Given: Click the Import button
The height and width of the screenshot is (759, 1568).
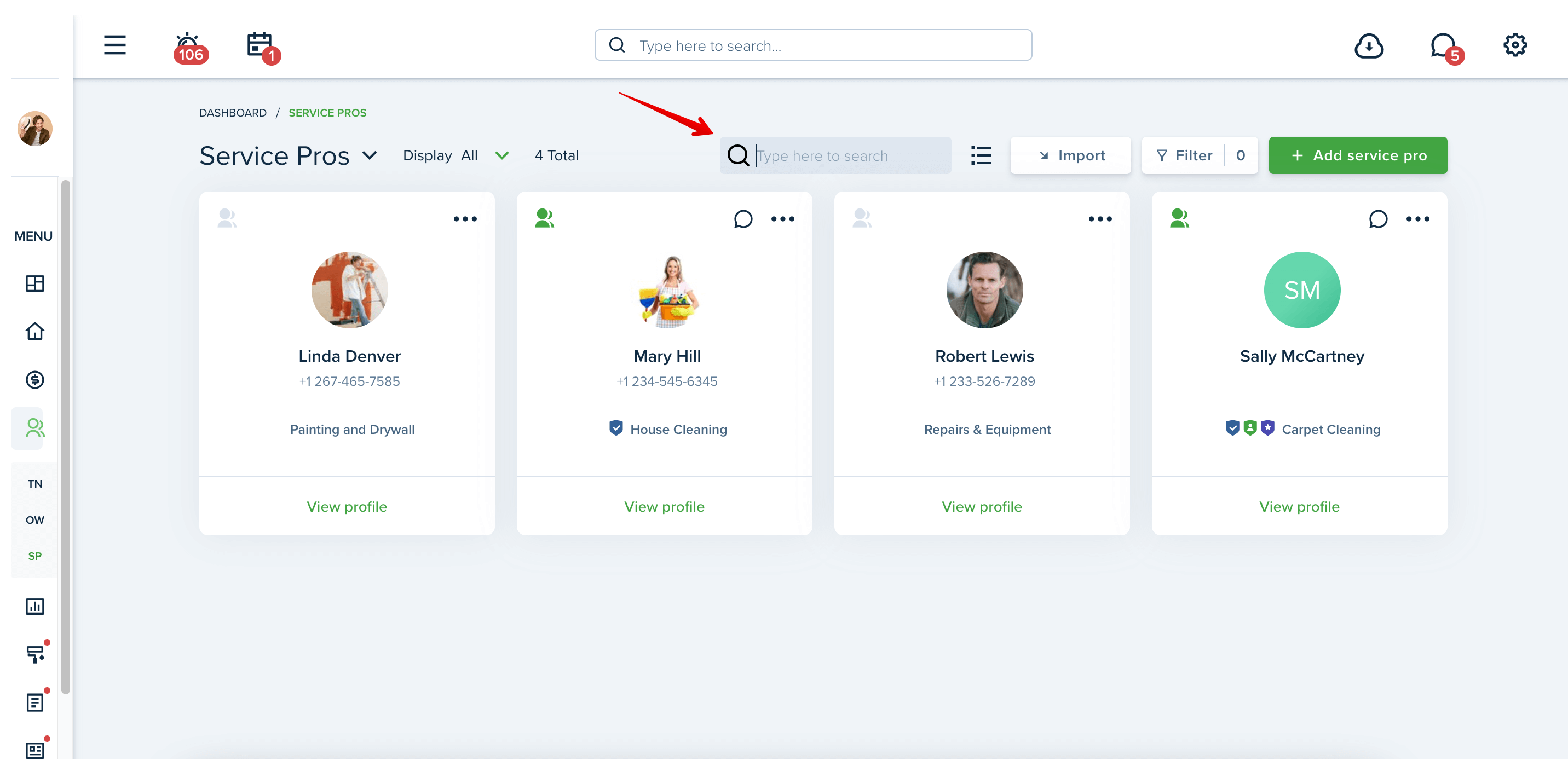Looking at the screenshot, I should click(1070, 156).
